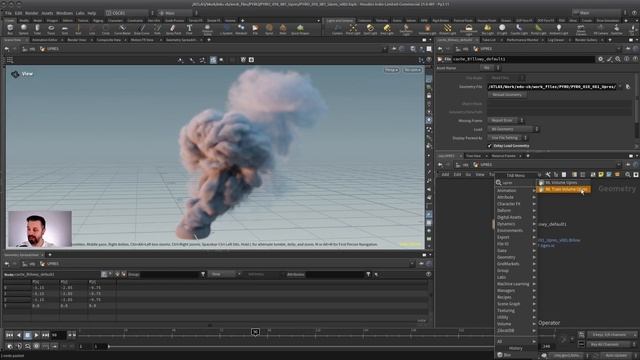
Task: Expand the Machine Learning submenu
Action: [x=516, y=284]
